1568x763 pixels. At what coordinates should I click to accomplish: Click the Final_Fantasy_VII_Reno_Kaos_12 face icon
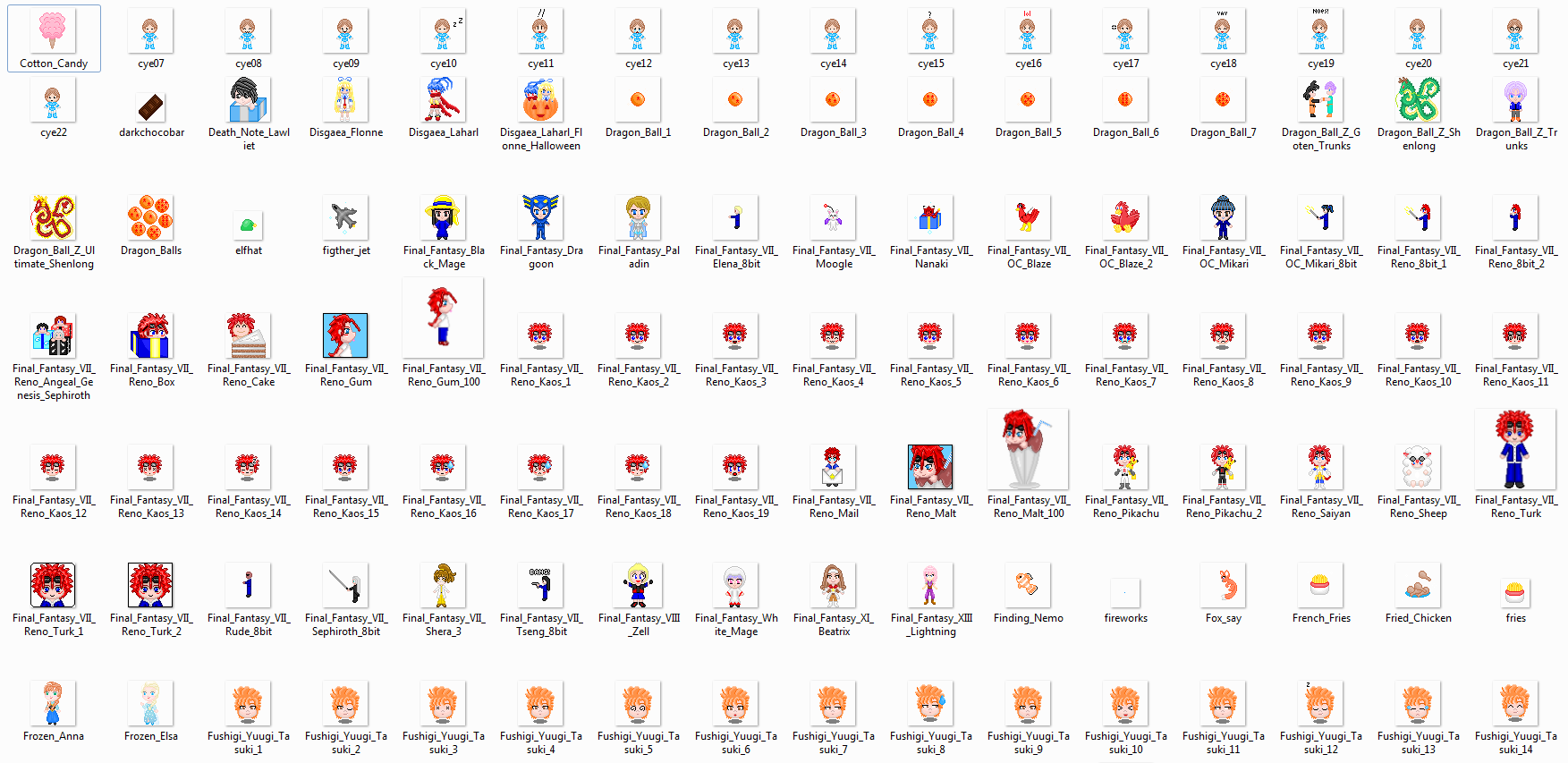53,467
